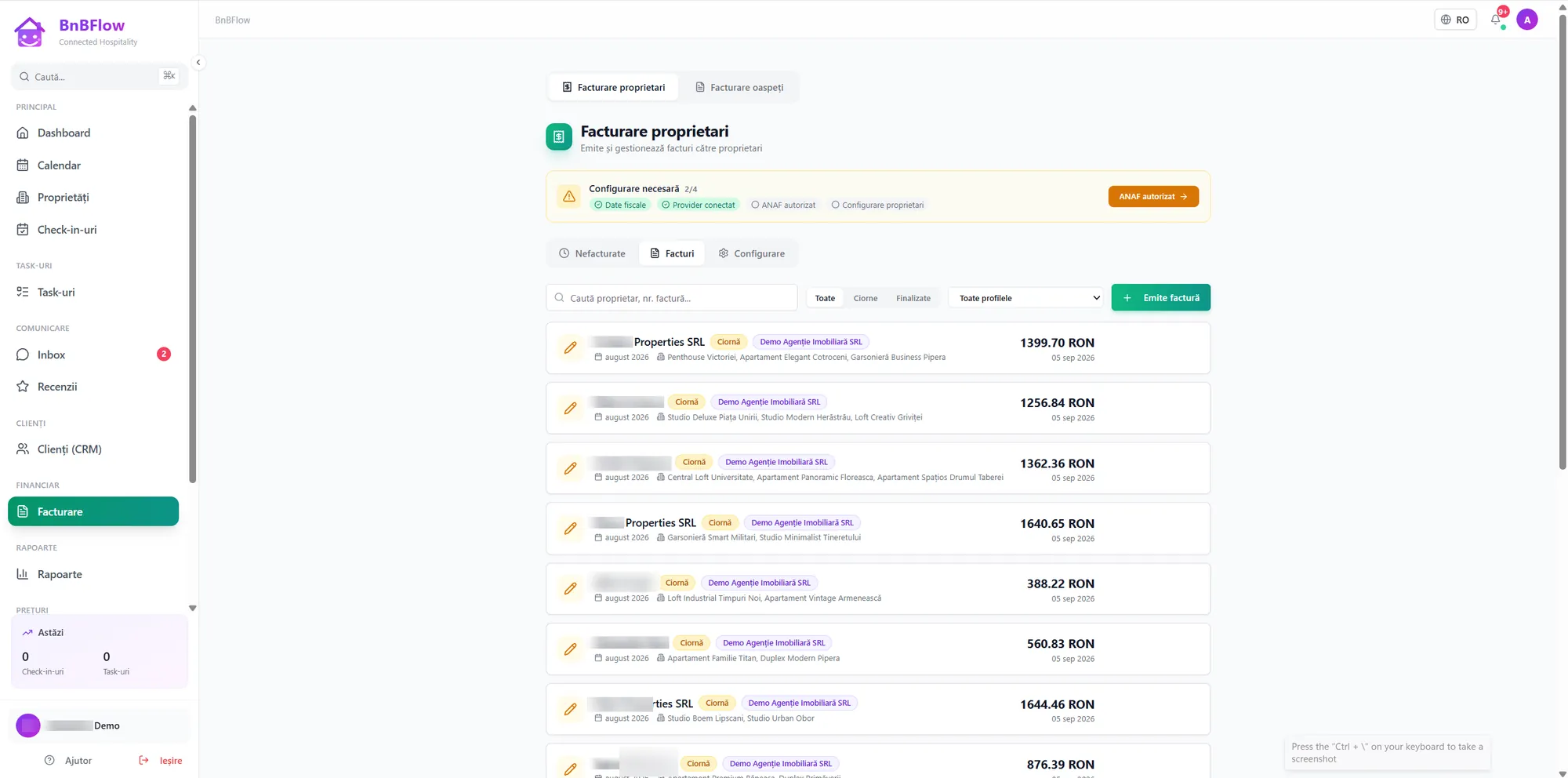The width and height of the screenshot is (1568, 778).
Task: Click the BnBFlow house logo
Action: click(30, 32)
